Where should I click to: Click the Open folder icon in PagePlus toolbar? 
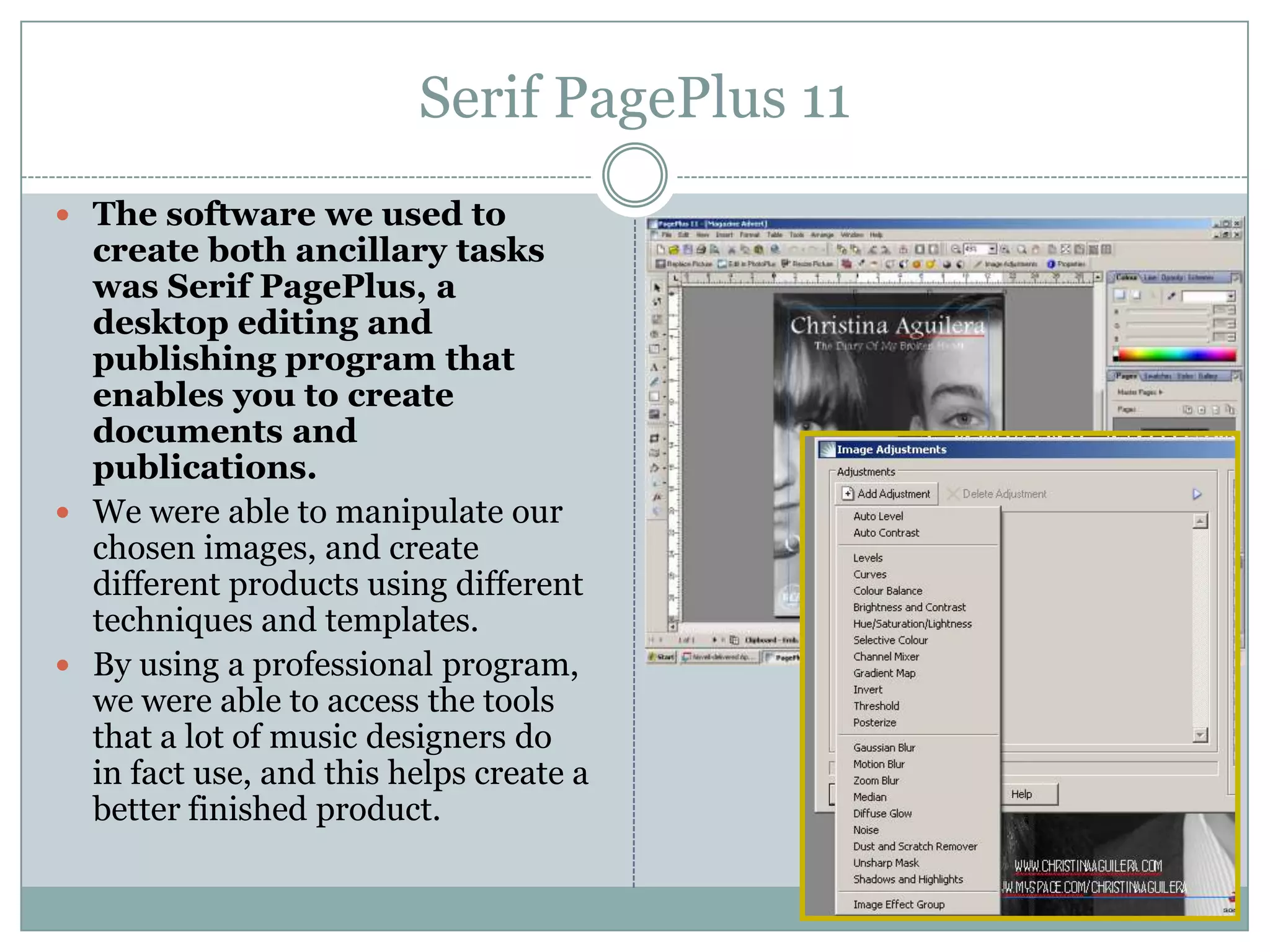click(673, 249)
